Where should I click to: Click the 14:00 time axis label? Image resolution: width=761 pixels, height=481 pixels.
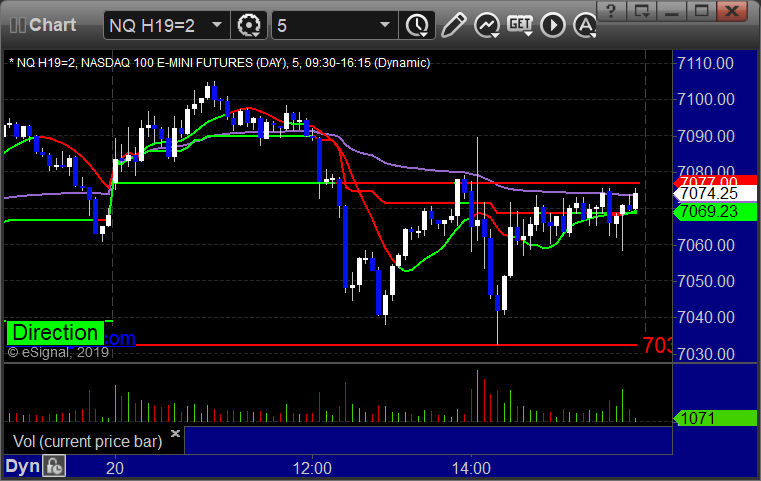click(471, 468)
